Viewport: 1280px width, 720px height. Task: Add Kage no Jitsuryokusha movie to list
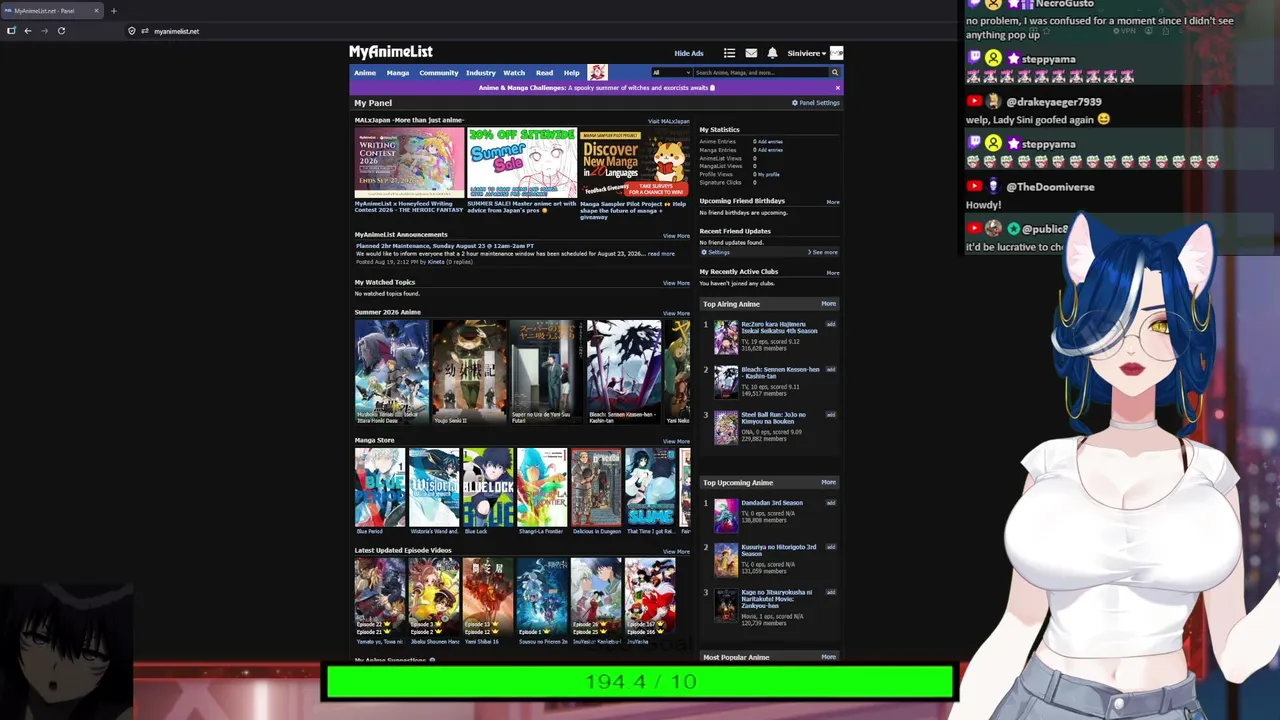point(830,592)
